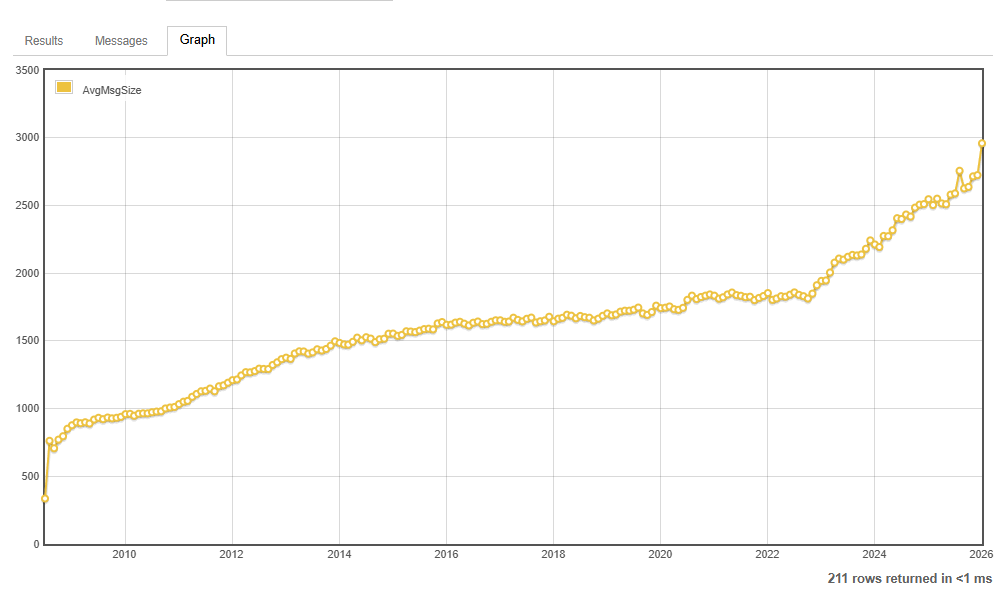Click the 2018 x-axis label
The image size is (1008, 596).
click(553, 554)
